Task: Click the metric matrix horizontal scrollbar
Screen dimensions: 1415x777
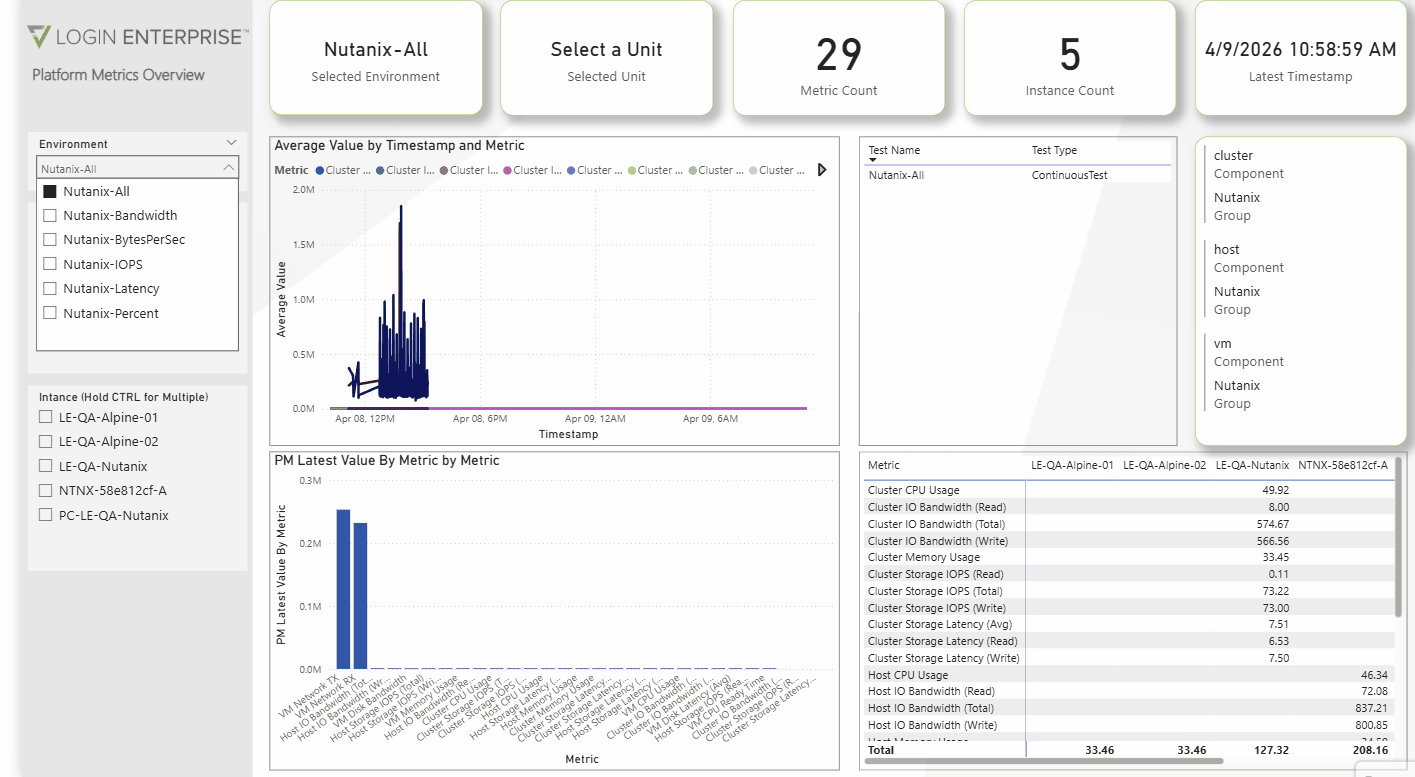Action: point(1043,761)
